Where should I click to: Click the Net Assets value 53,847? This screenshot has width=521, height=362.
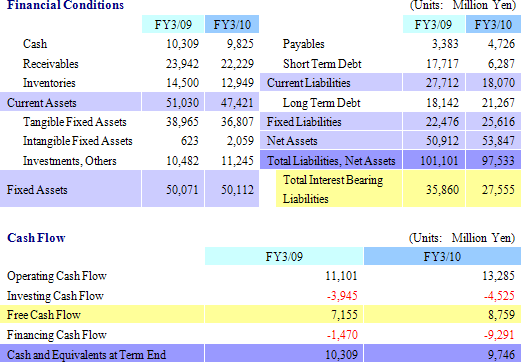coord(498,140)
